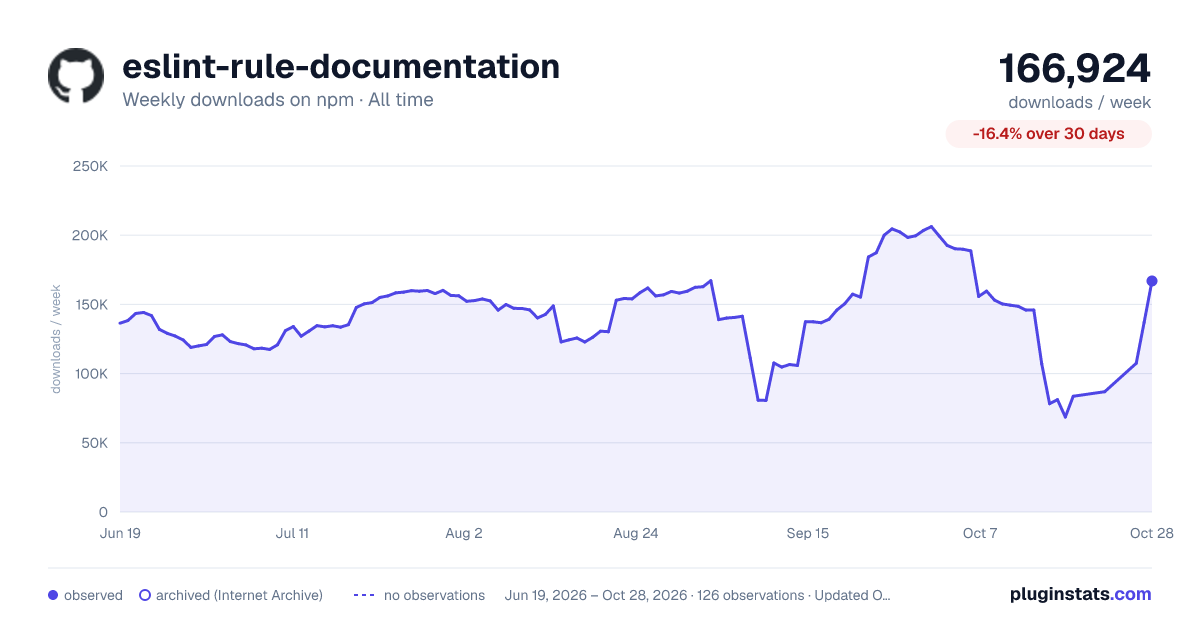This screenshot has width=1200, height=630.
Task: Click the 200K y-axis label
Action: (x=91, y=235)
